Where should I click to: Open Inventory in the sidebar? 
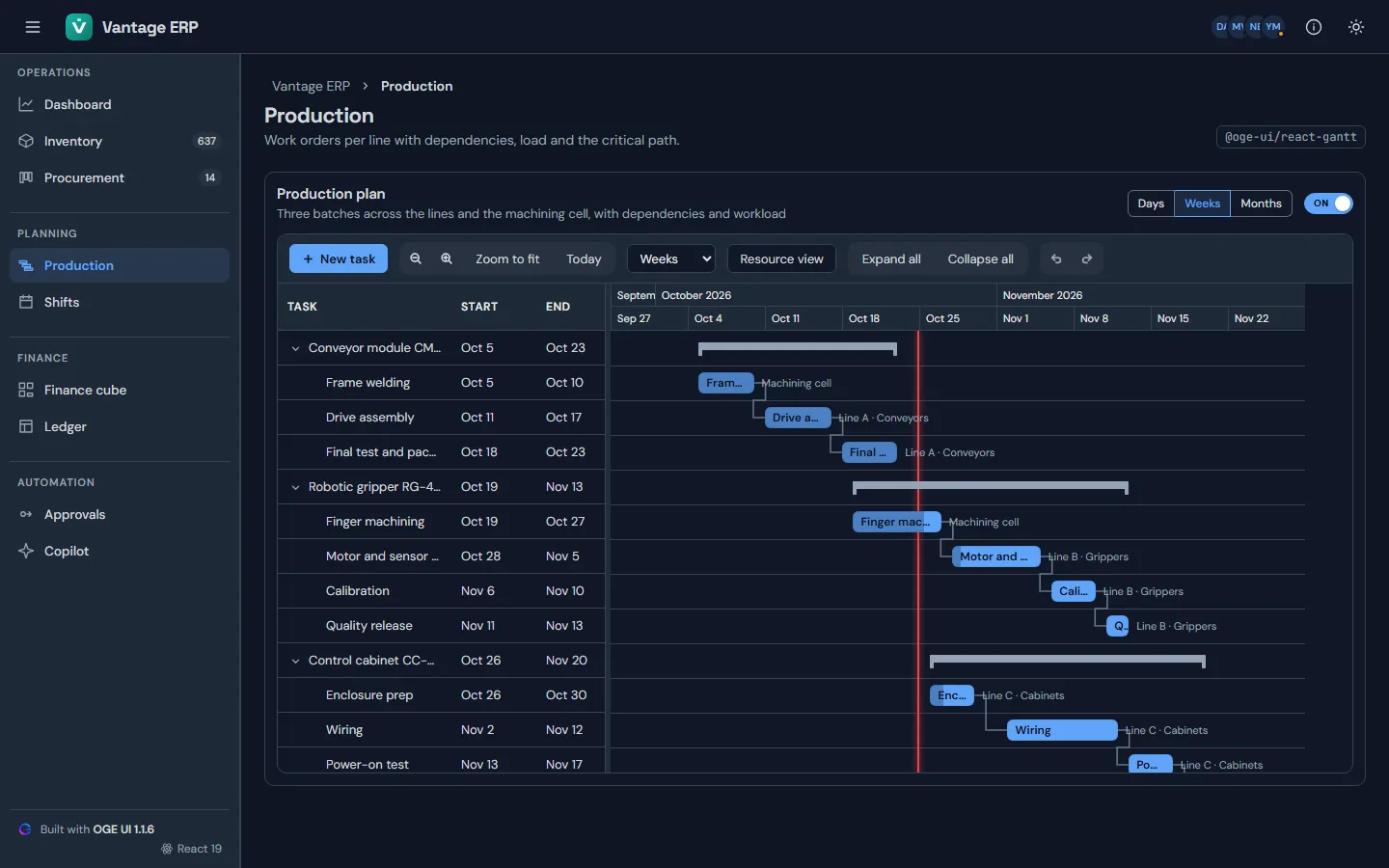tap(120, 141)
